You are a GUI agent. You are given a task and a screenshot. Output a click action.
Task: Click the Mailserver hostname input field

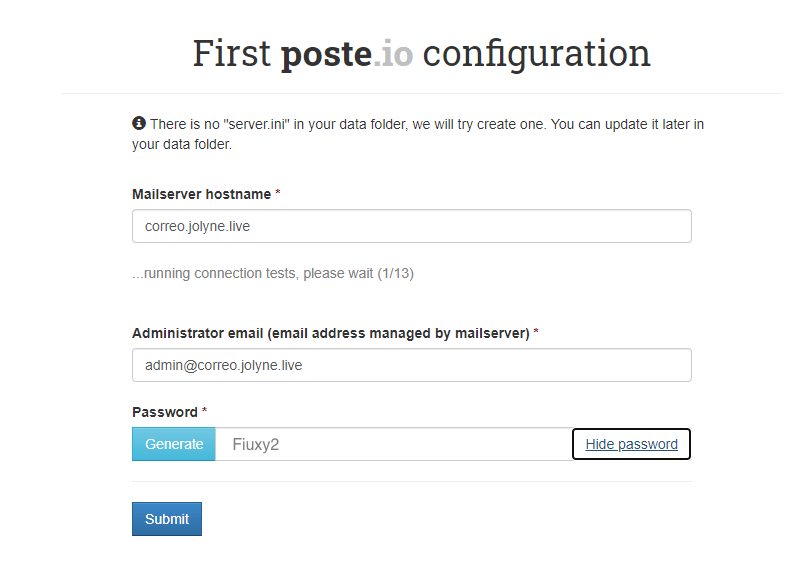coord(411,226)
